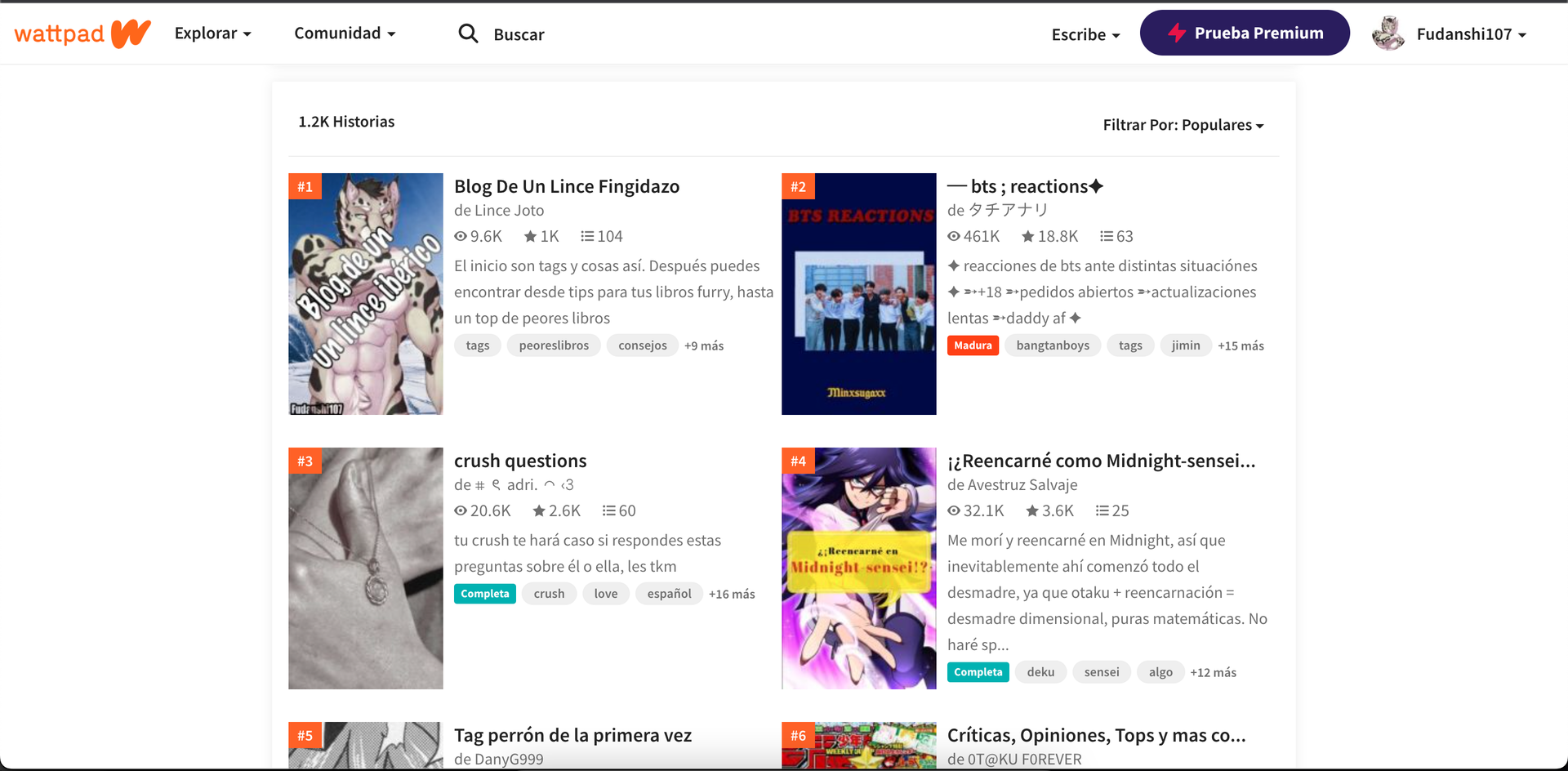Click the lightning bolt Premium icon
The height and width of the screenshot is (771, 1568).
pyautogui.click(x=1177, y=33)
